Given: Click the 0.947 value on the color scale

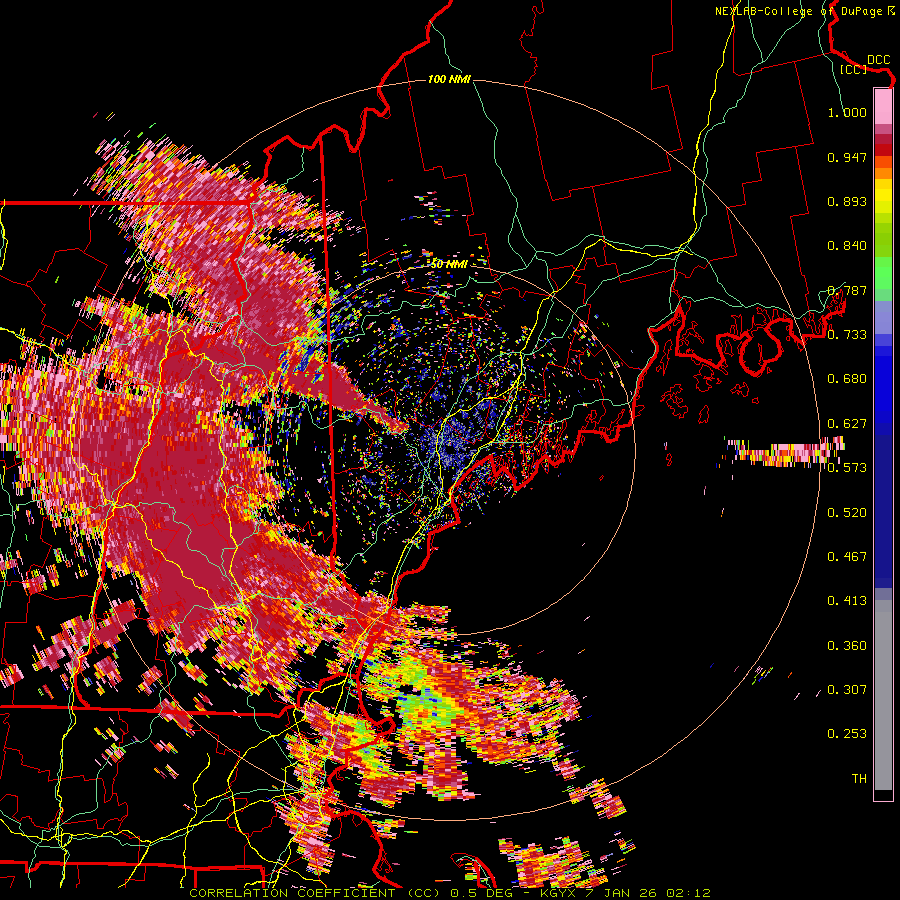Looking at the screenshot, I should click(x=847, y=157).
